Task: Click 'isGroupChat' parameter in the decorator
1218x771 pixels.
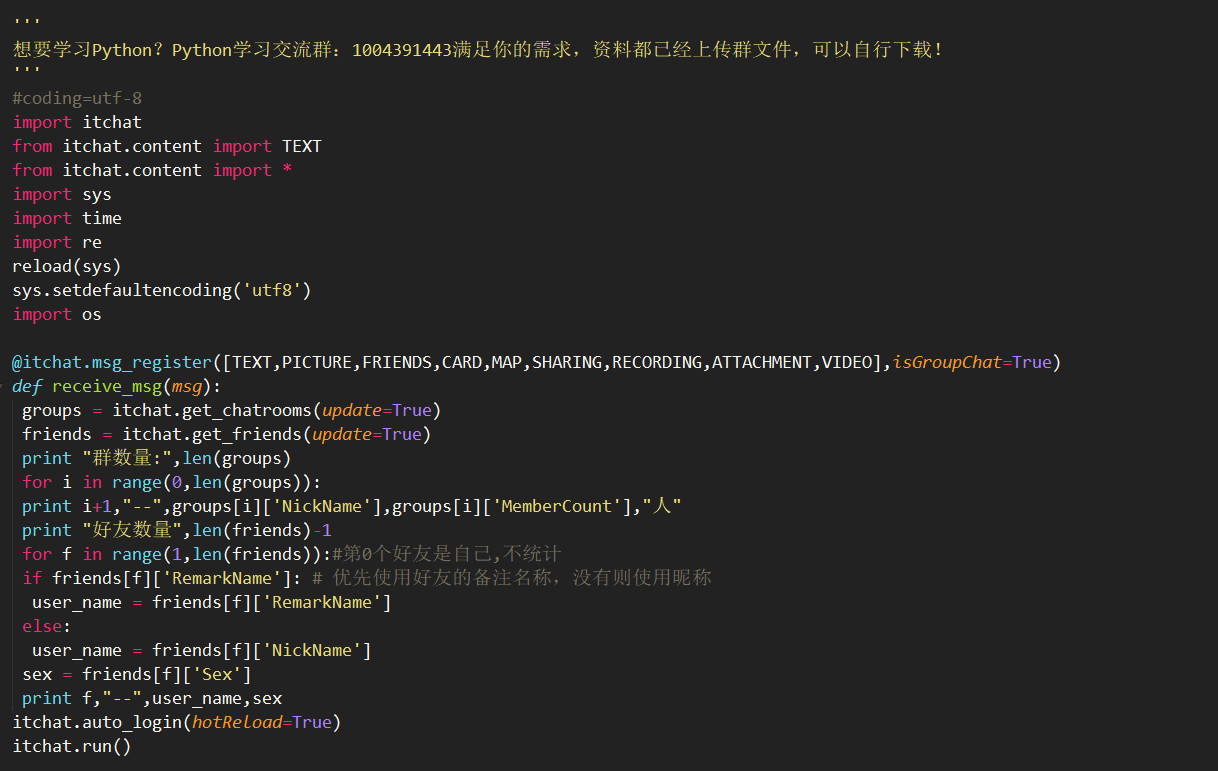Action: point(947,362)
